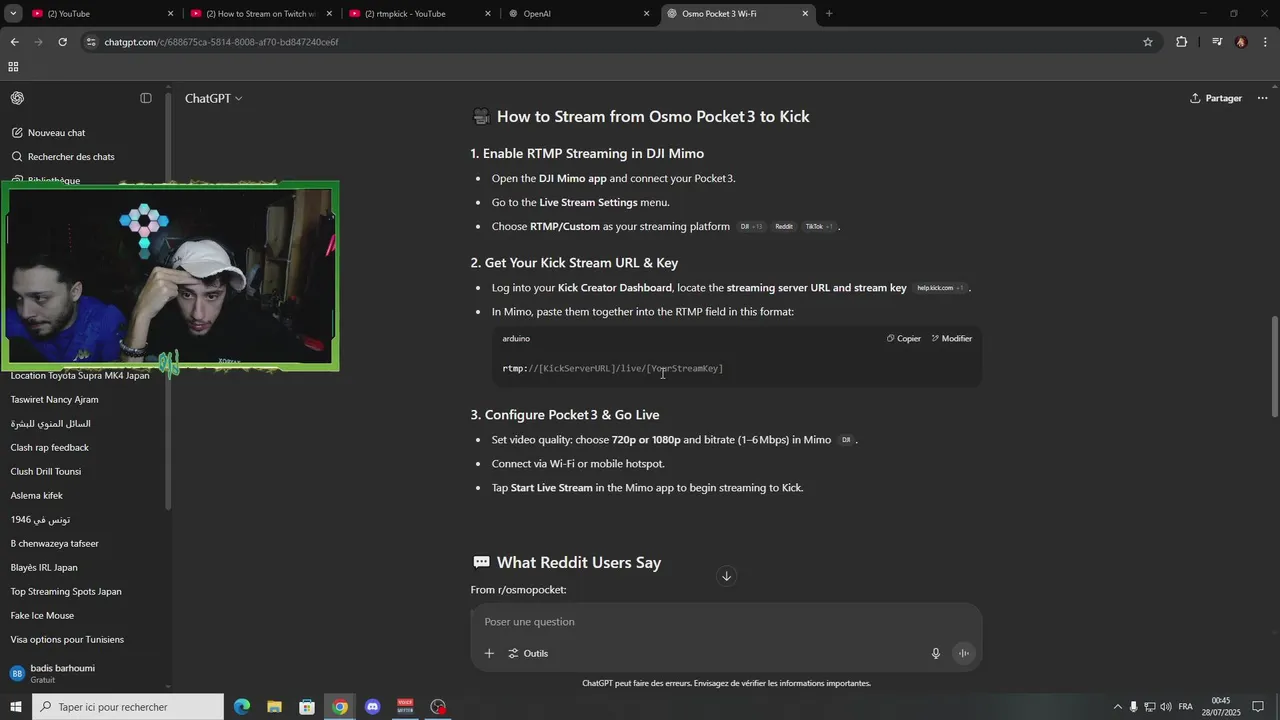The image size is (1280, 720).
Task: Open the badis barhoumi account menu
Action: click(85, 673)
